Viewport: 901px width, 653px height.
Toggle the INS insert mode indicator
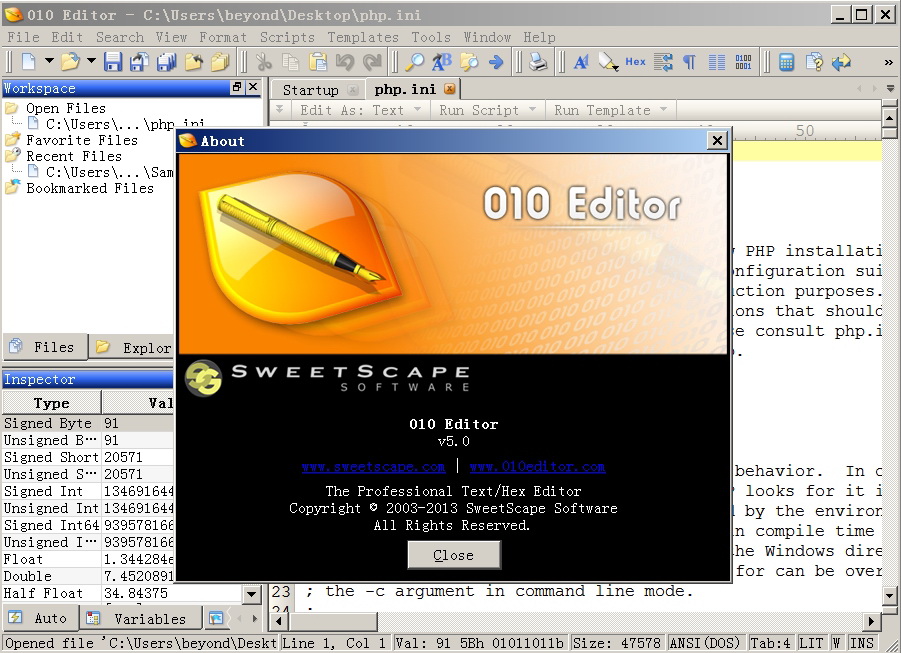(x=862, y=643)
